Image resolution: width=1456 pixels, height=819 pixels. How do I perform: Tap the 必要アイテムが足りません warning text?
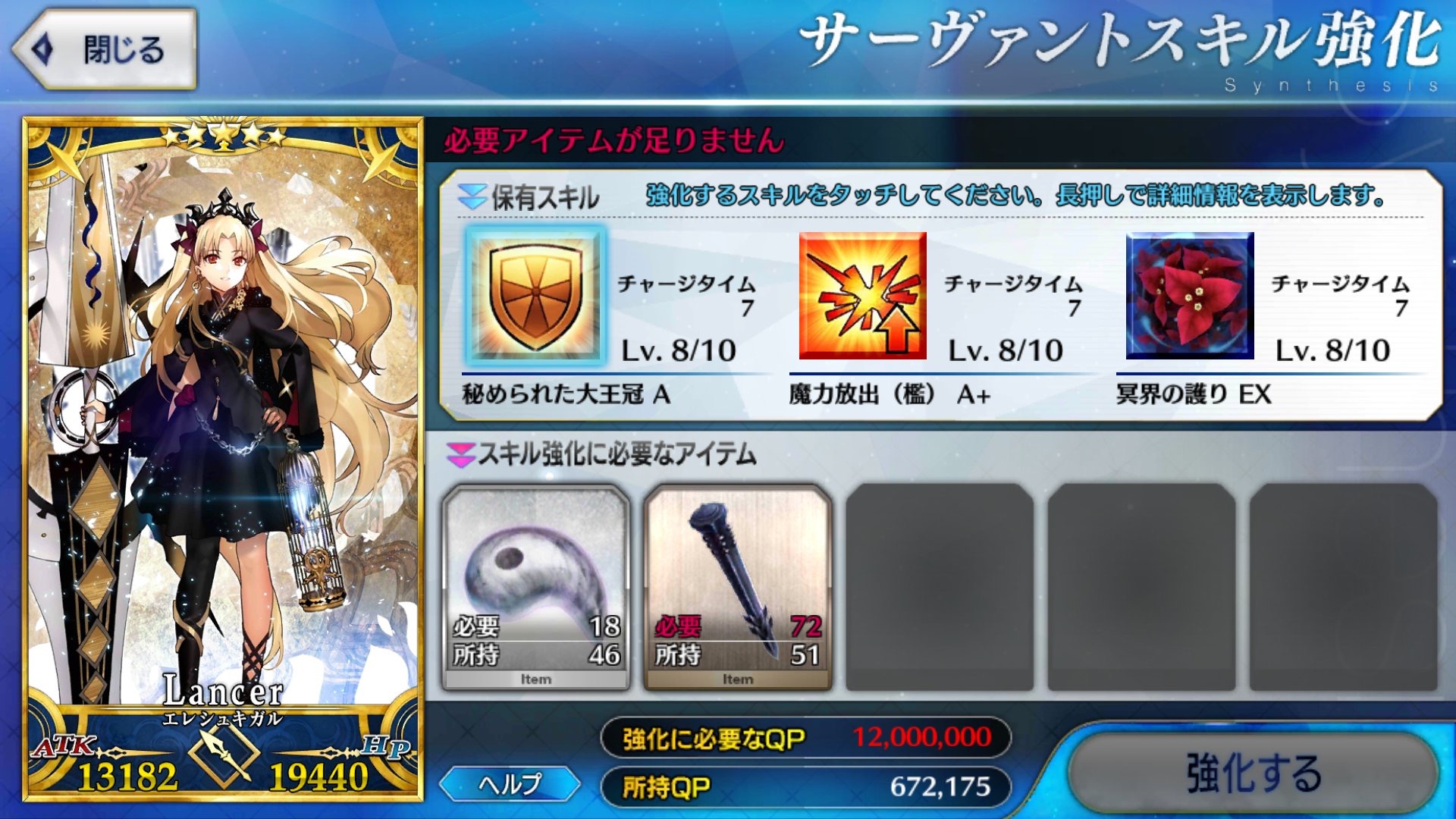point(614,140)
